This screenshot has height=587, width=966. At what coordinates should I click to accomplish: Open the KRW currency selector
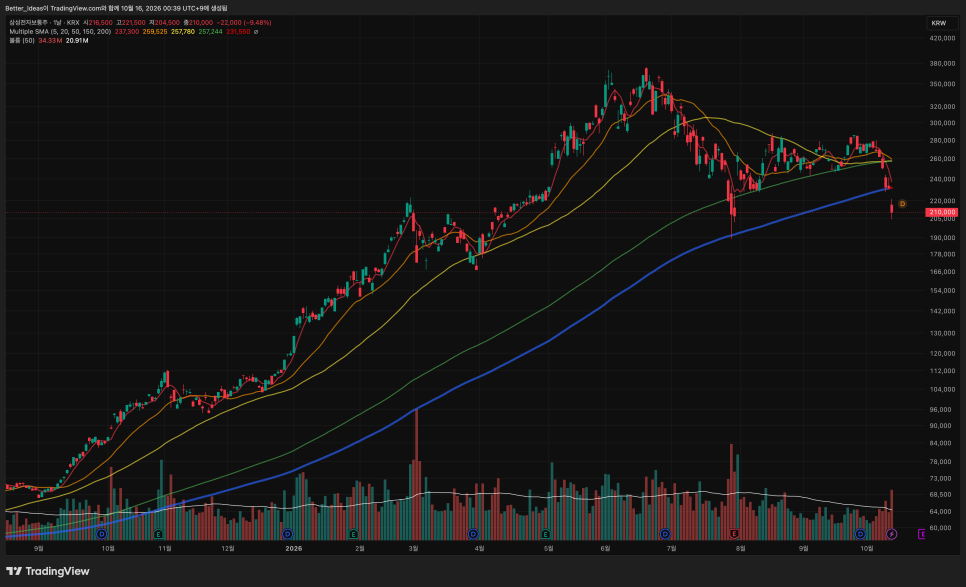click(942, 23)
